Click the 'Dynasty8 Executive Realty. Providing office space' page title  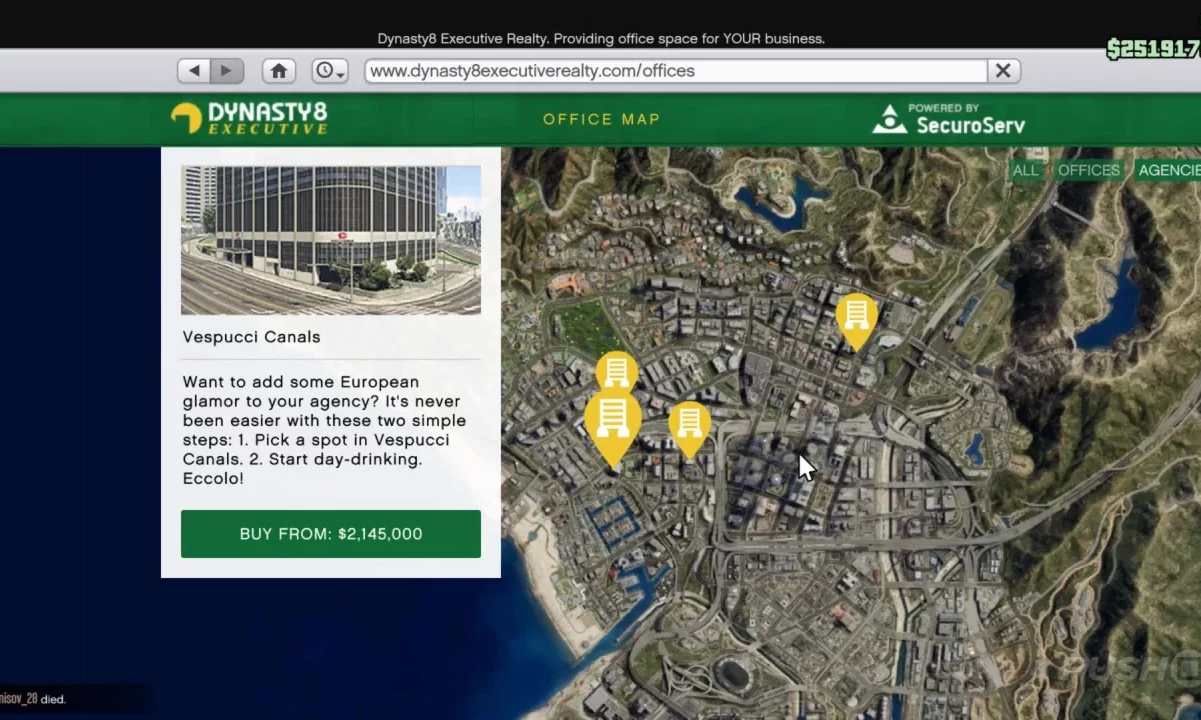(x=601, y=39)
